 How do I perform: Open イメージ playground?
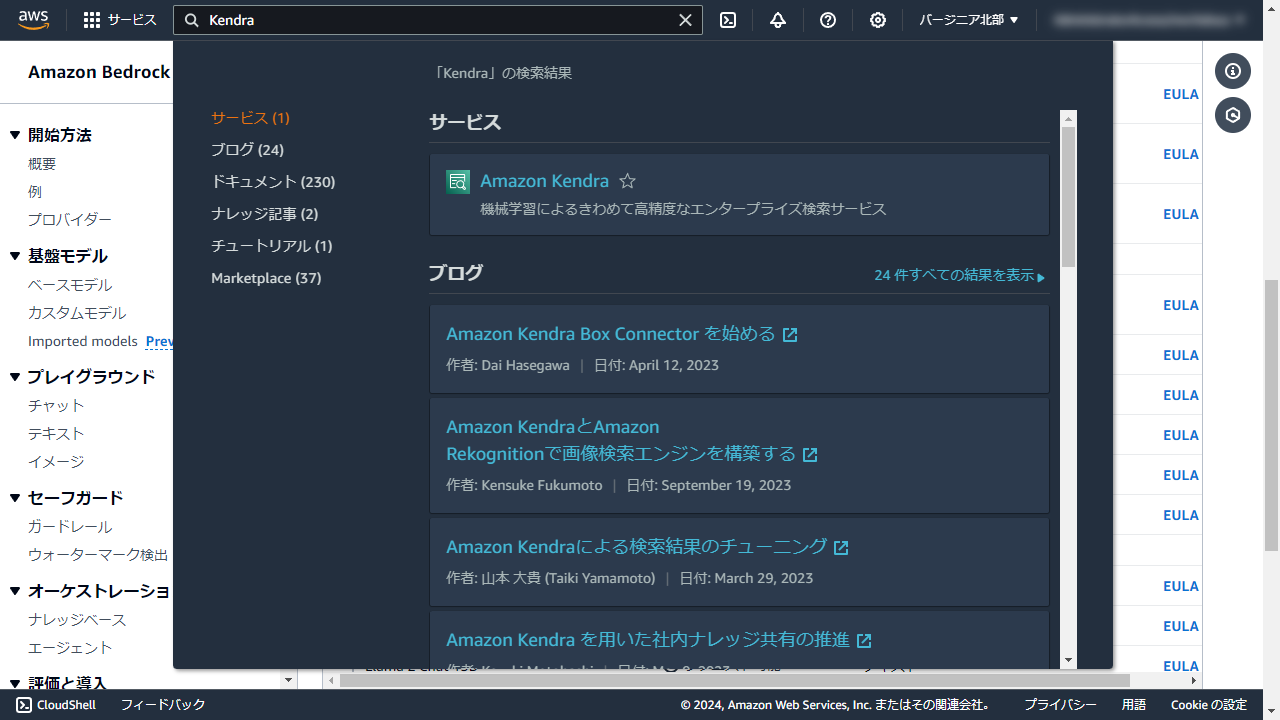coord(56,462)
